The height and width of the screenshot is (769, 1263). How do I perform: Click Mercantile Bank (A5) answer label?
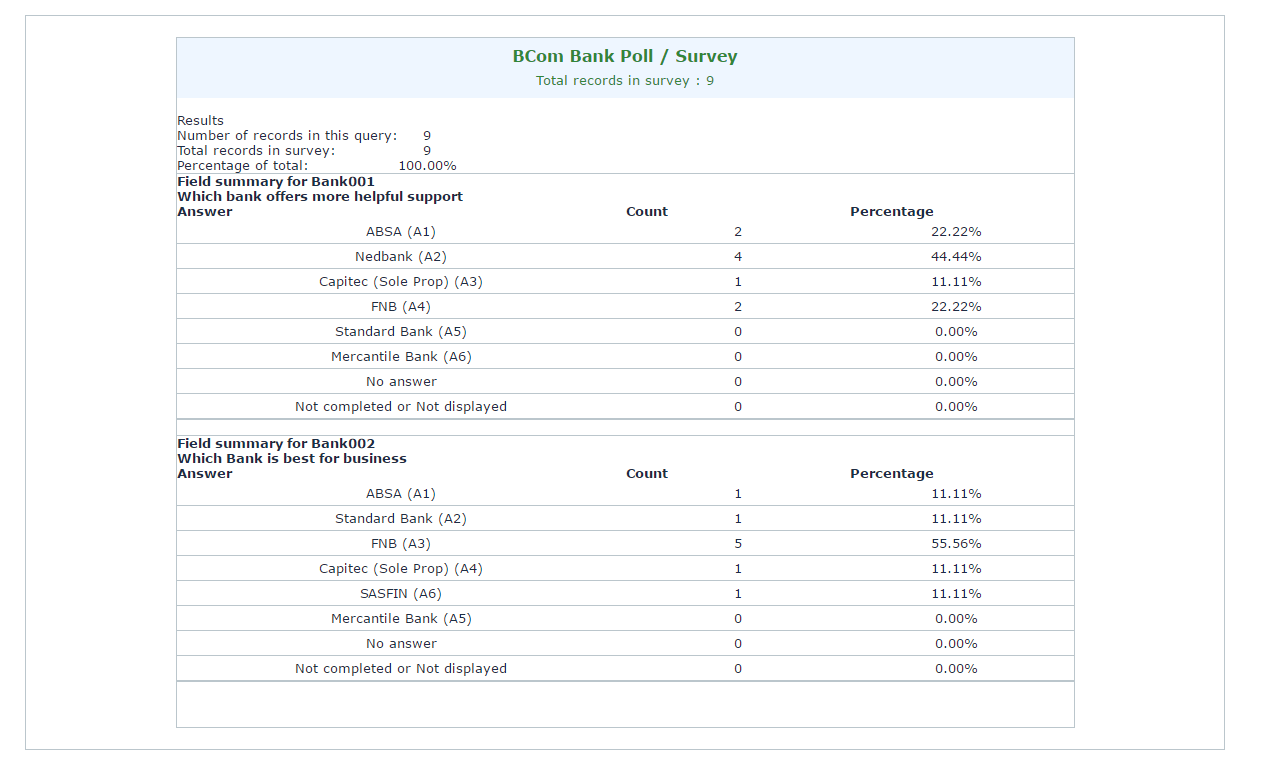click(401, 619)
